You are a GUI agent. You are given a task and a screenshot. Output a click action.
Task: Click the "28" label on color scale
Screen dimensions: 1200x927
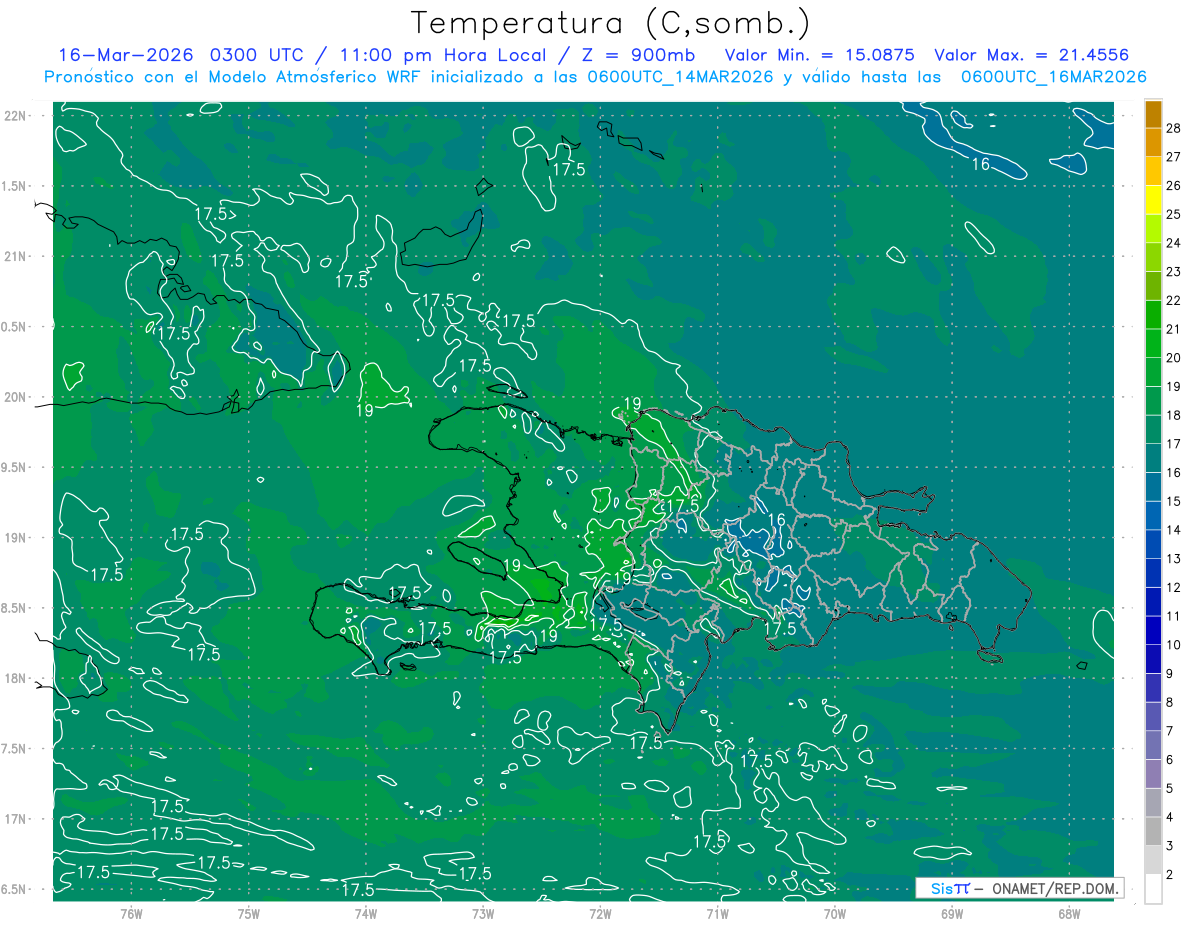pyautogui.click(x=1174, y=128)
